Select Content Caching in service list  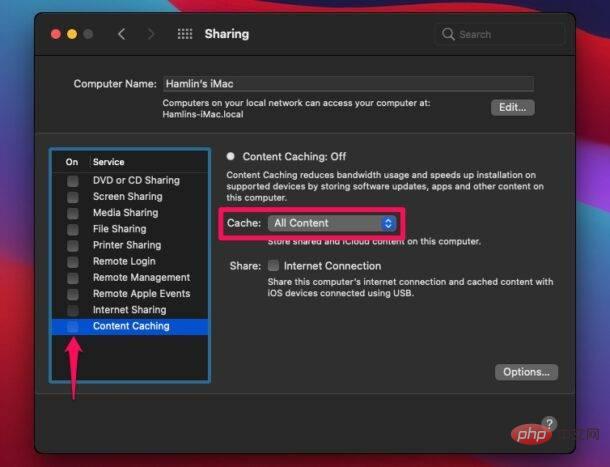tap(131, 326)
